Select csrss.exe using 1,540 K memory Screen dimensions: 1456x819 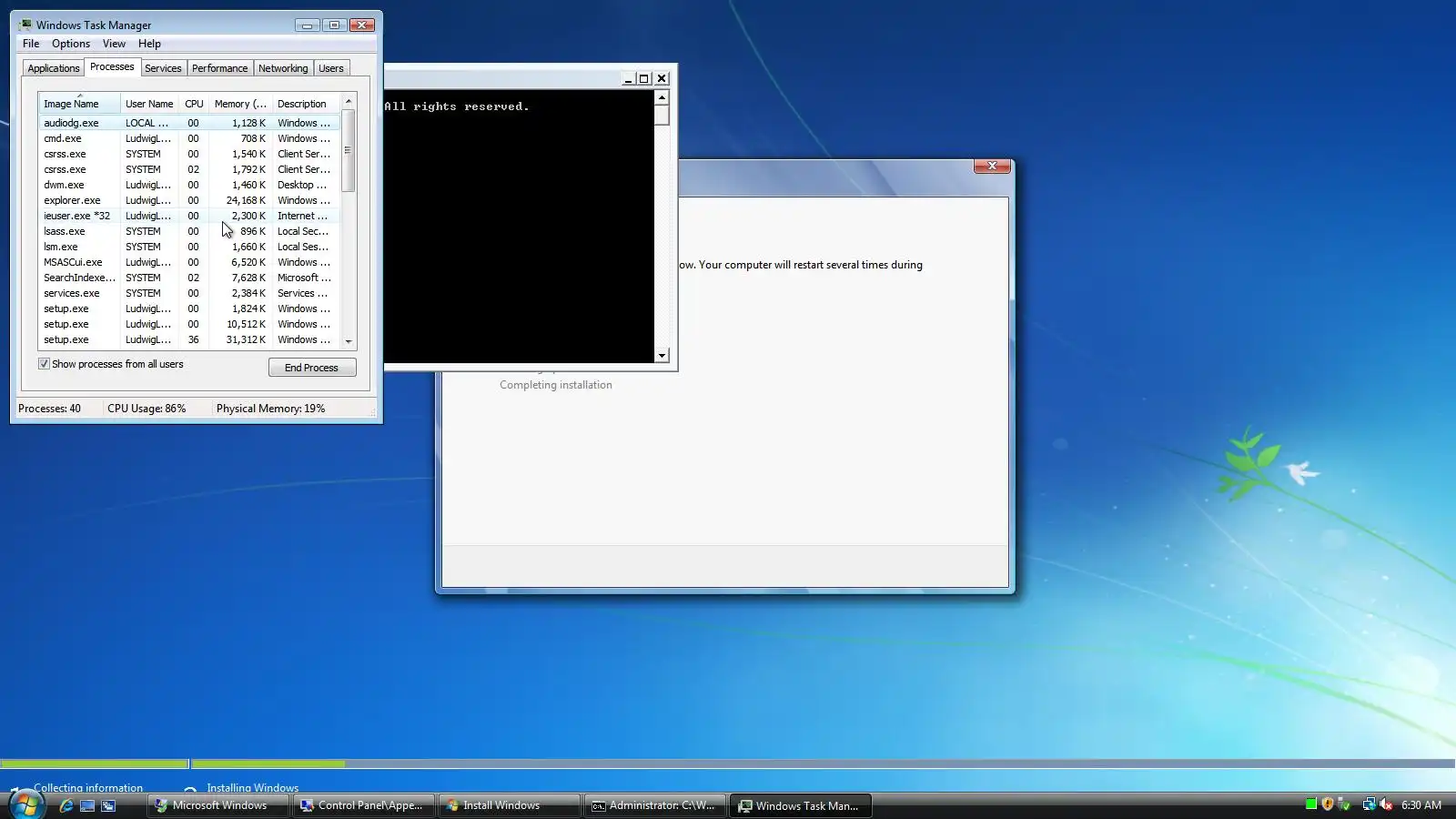click(x=189, y=154)
